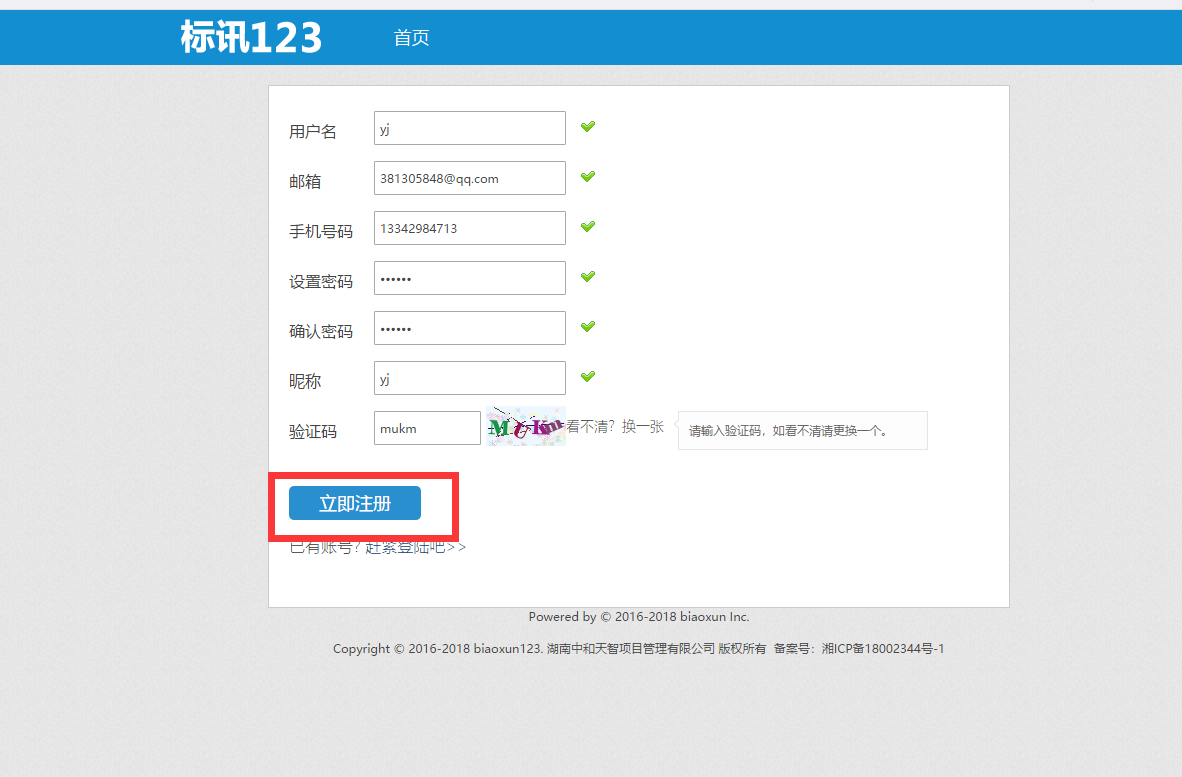Refresh the captcha image
This screenshot has height=777, width=1182.
pos(525,427)
